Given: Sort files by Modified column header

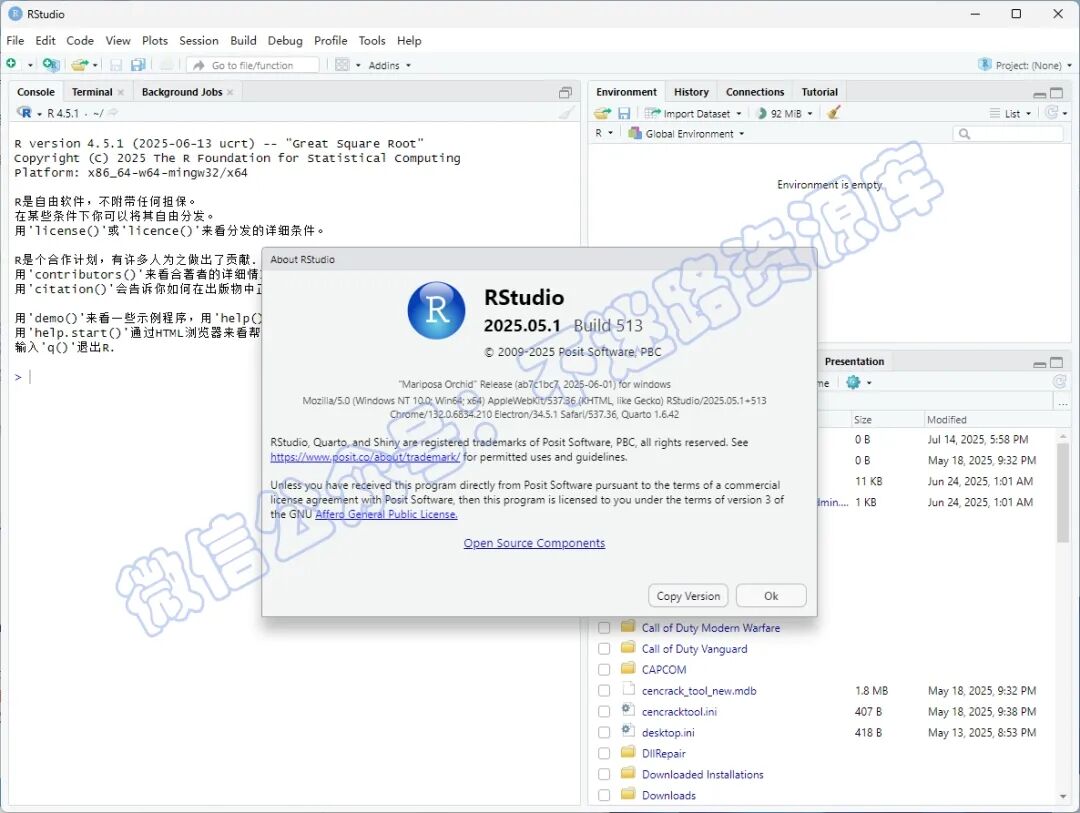Looking at the screenshot, I should point(946,420).
